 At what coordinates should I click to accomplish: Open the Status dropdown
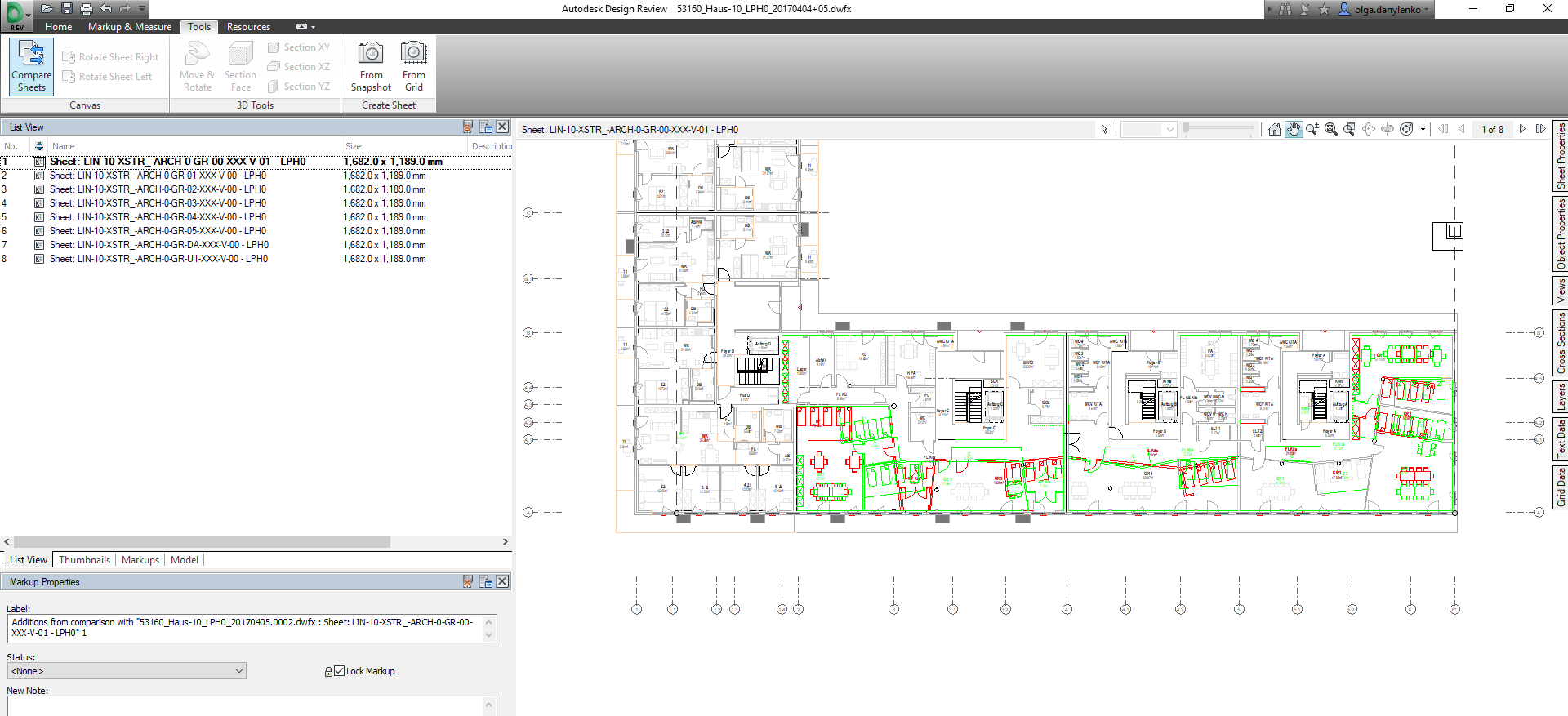click(127, 671)
